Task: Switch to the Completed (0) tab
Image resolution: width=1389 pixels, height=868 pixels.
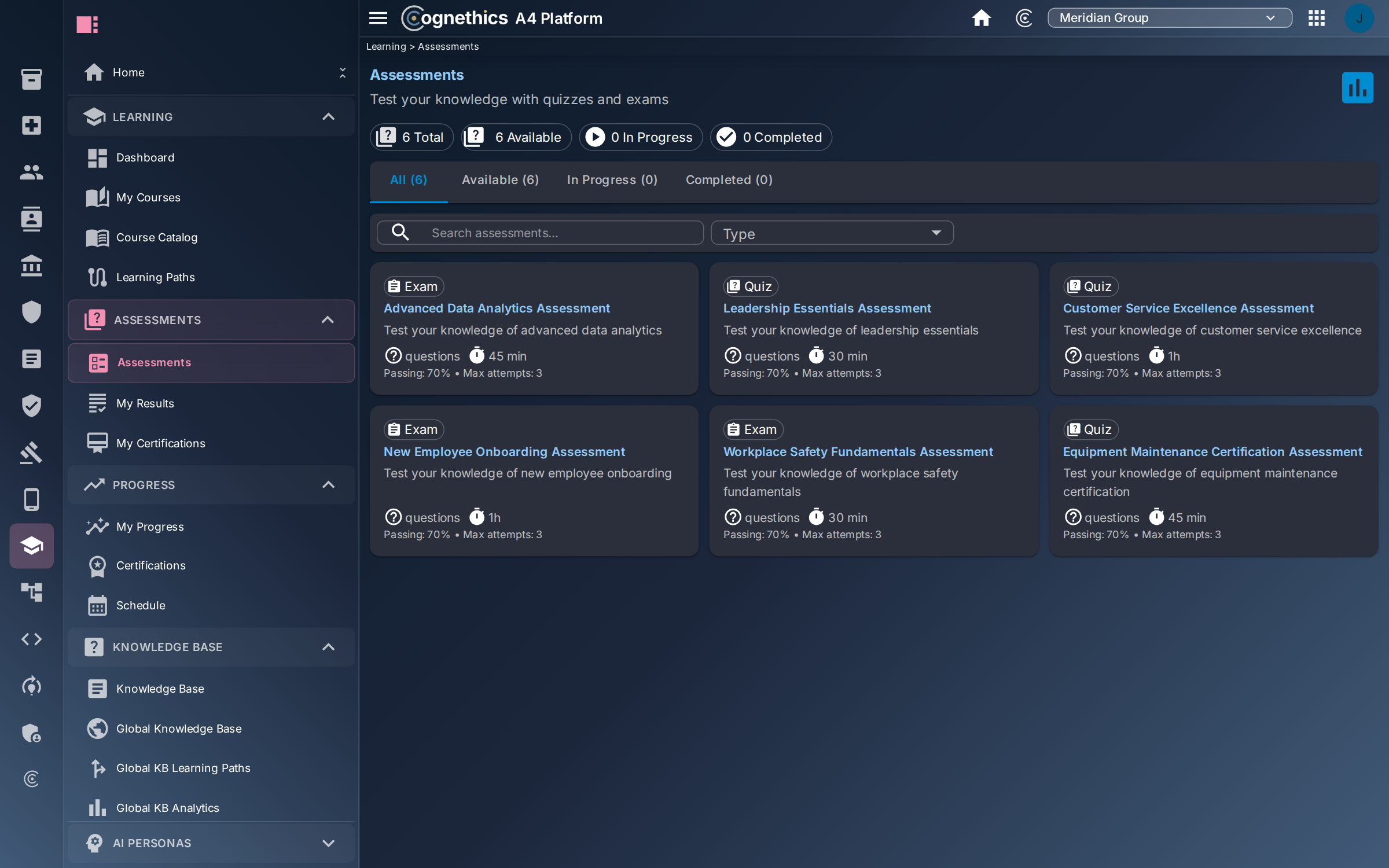Action: 729,180
